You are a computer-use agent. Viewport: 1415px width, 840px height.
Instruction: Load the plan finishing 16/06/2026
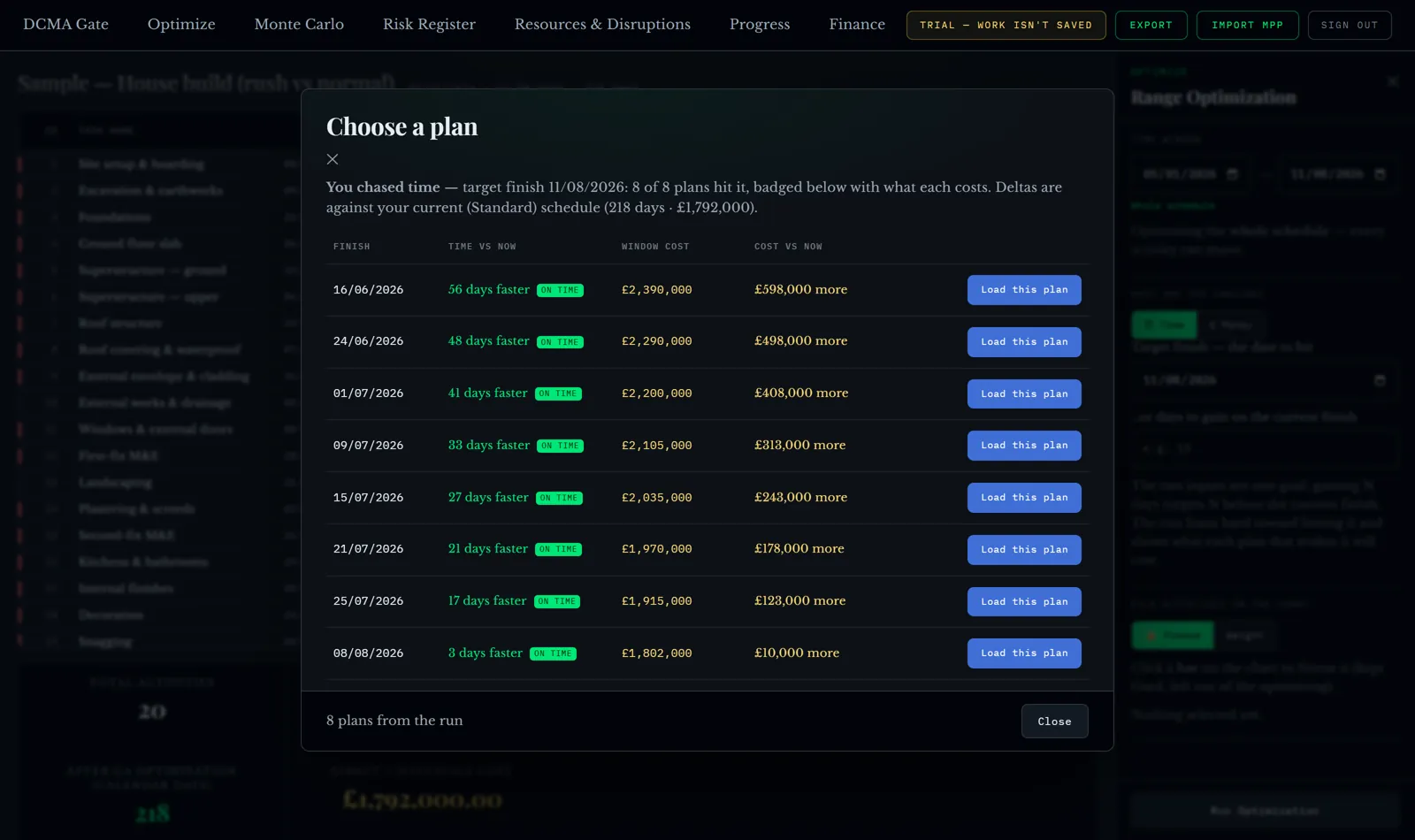1024,290
